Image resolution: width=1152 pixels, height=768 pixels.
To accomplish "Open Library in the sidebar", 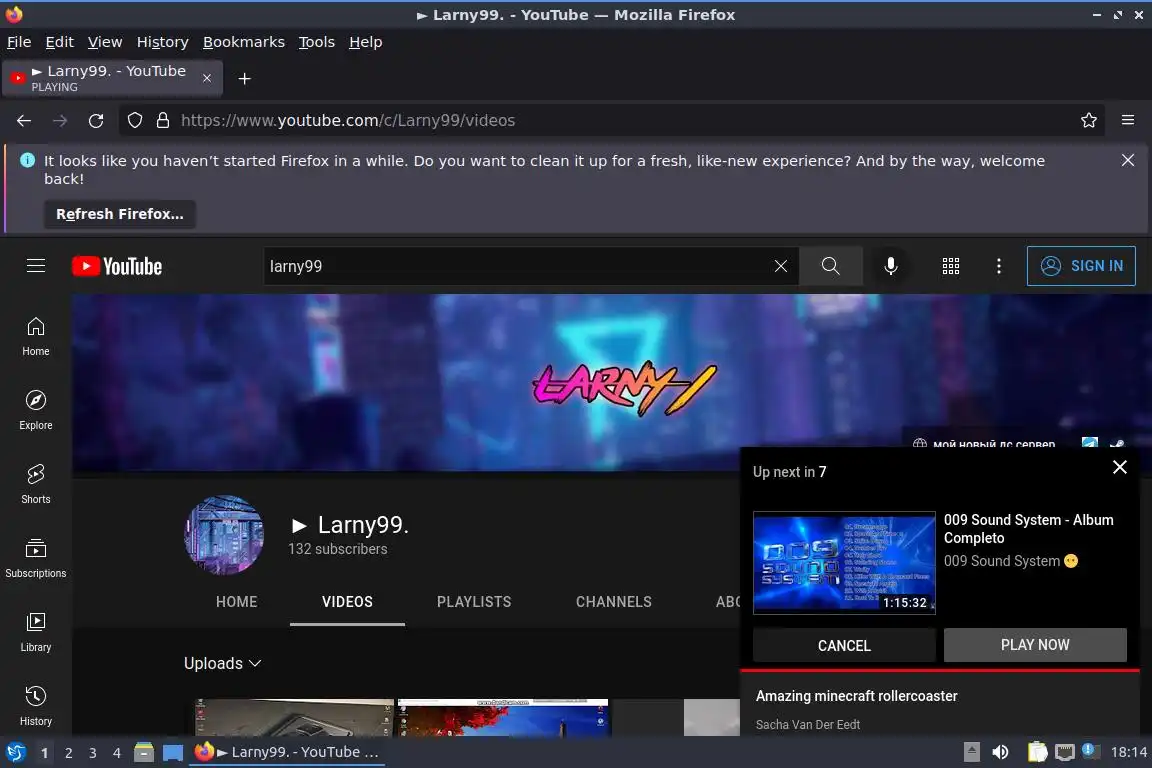I will [35, 633].
